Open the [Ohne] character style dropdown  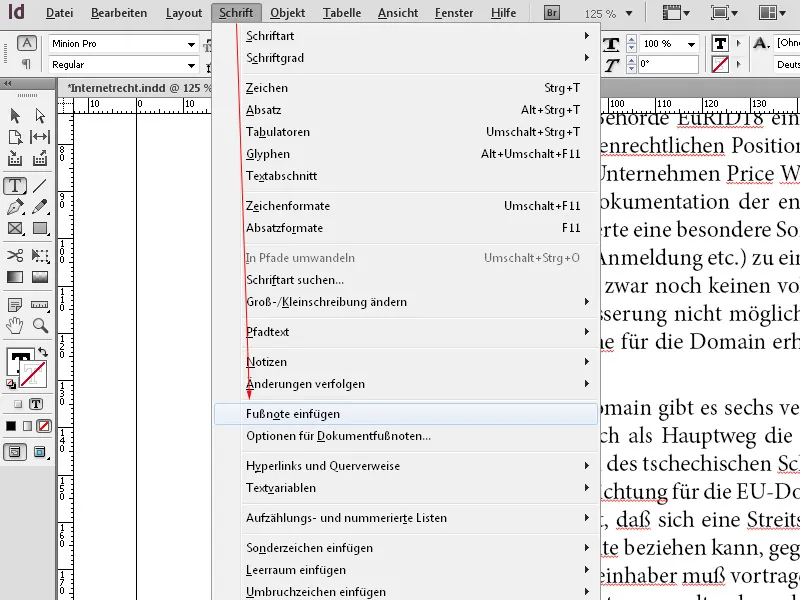pyautogui.click(x=787, y=44)
